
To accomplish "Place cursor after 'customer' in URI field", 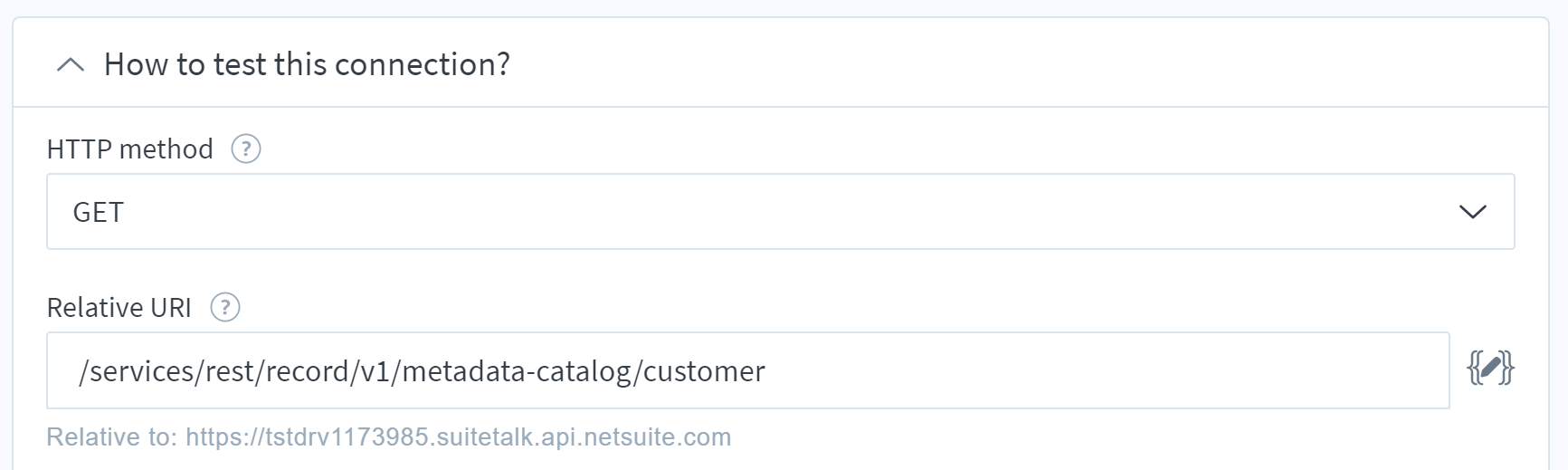I will pos(767,371).
